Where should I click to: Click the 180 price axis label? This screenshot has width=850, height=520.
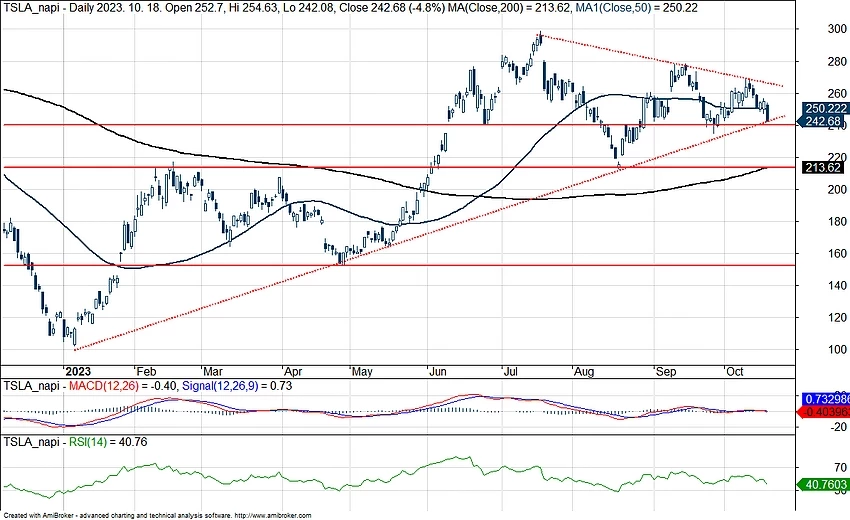837,221
